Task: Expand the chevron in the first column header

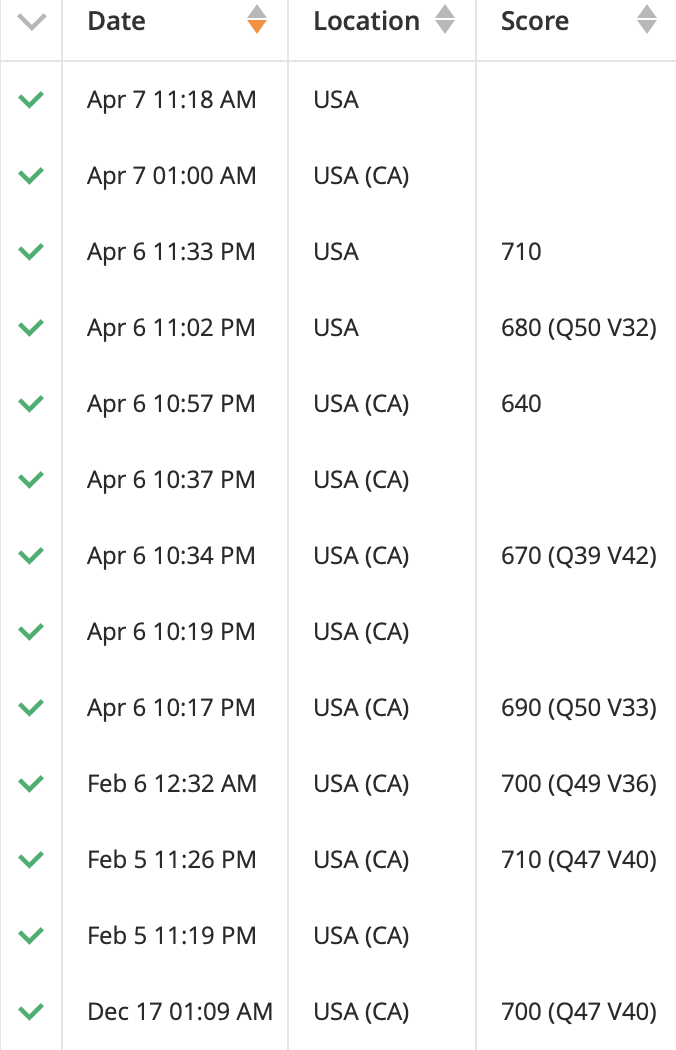Action: pos(32,22)
